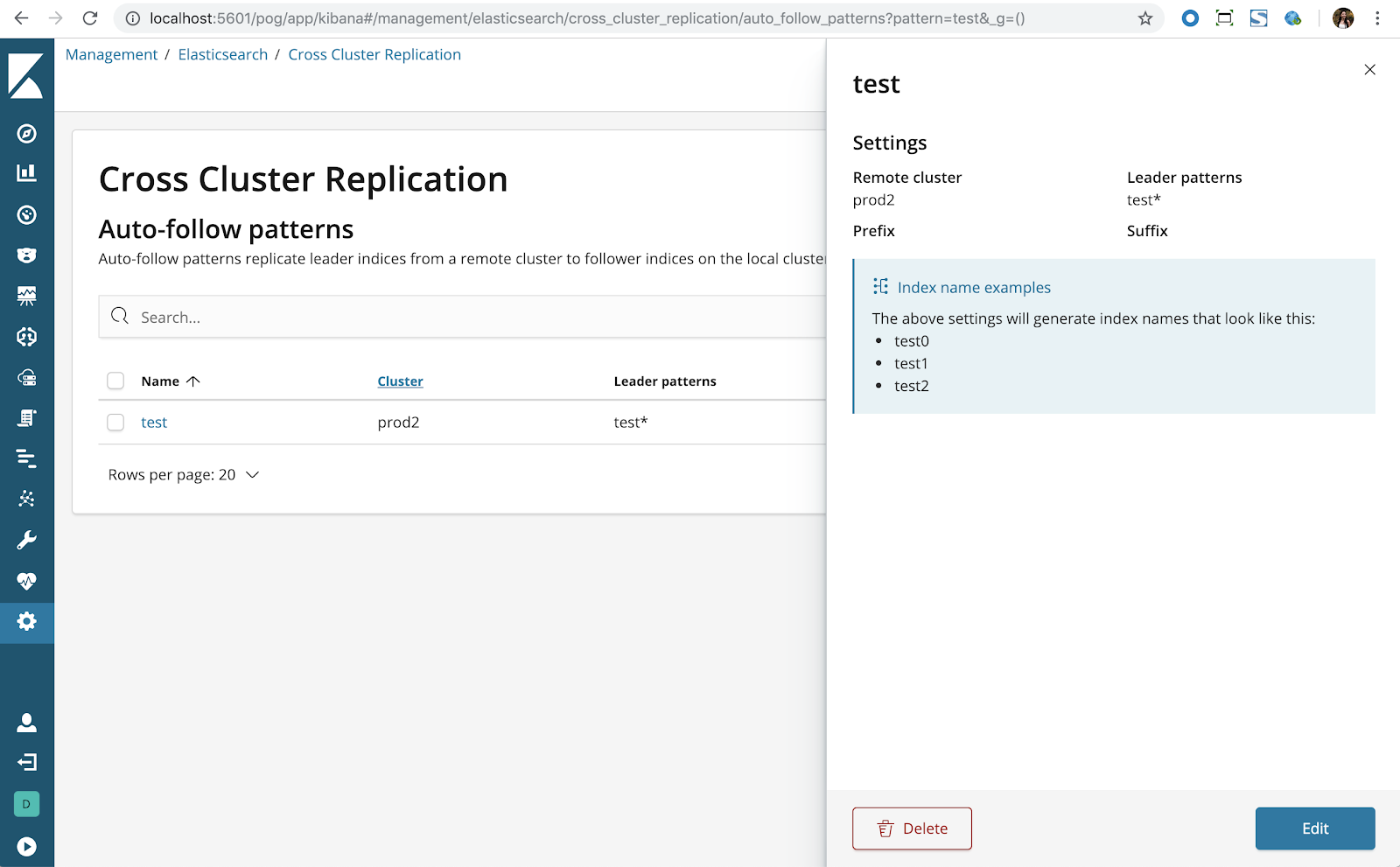Open the user profile sidebar icon

pyautogui.click(x=27, y=722)
